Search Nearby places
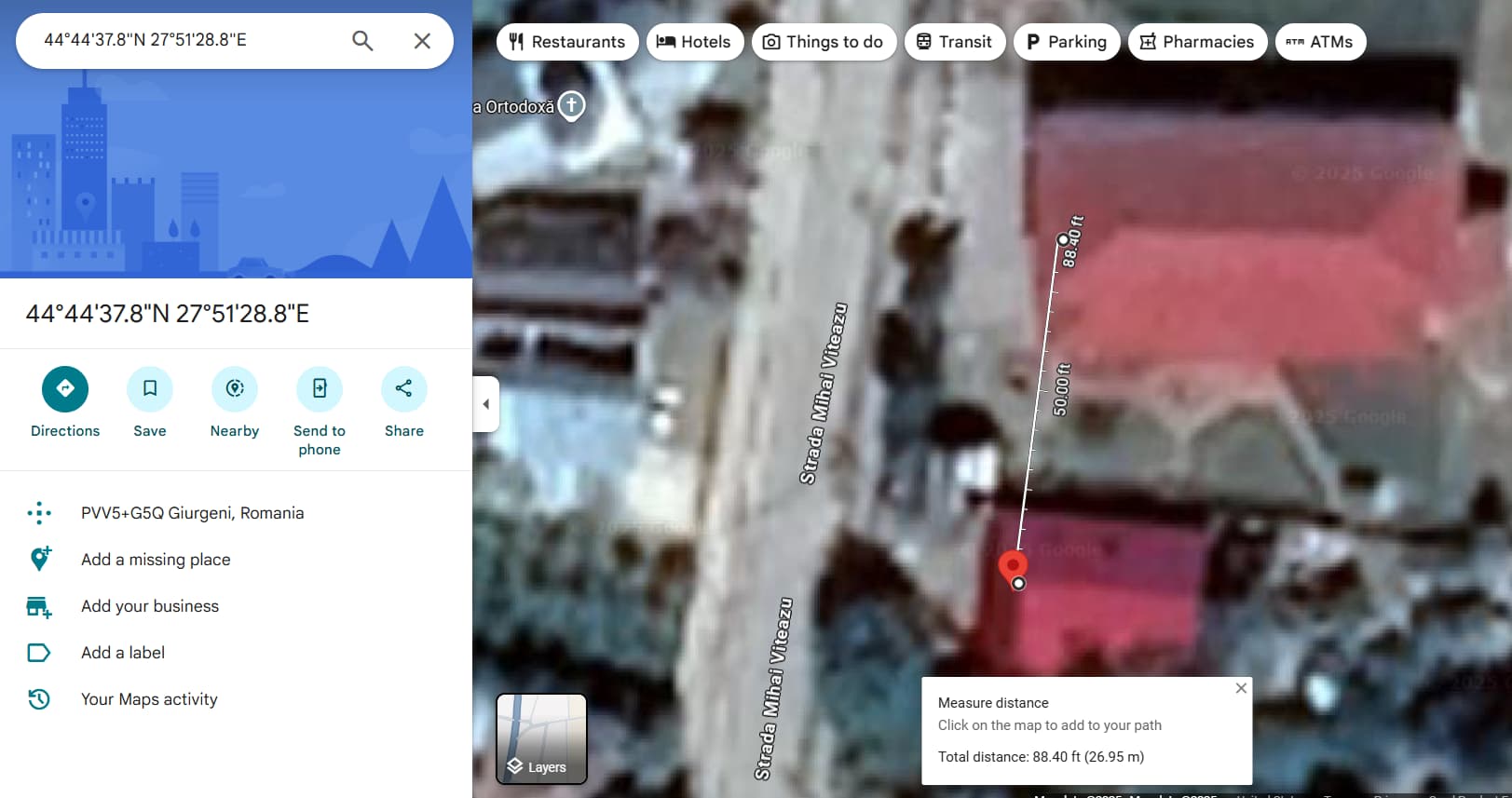1512x798 pixels. click(x=235, y=402)
